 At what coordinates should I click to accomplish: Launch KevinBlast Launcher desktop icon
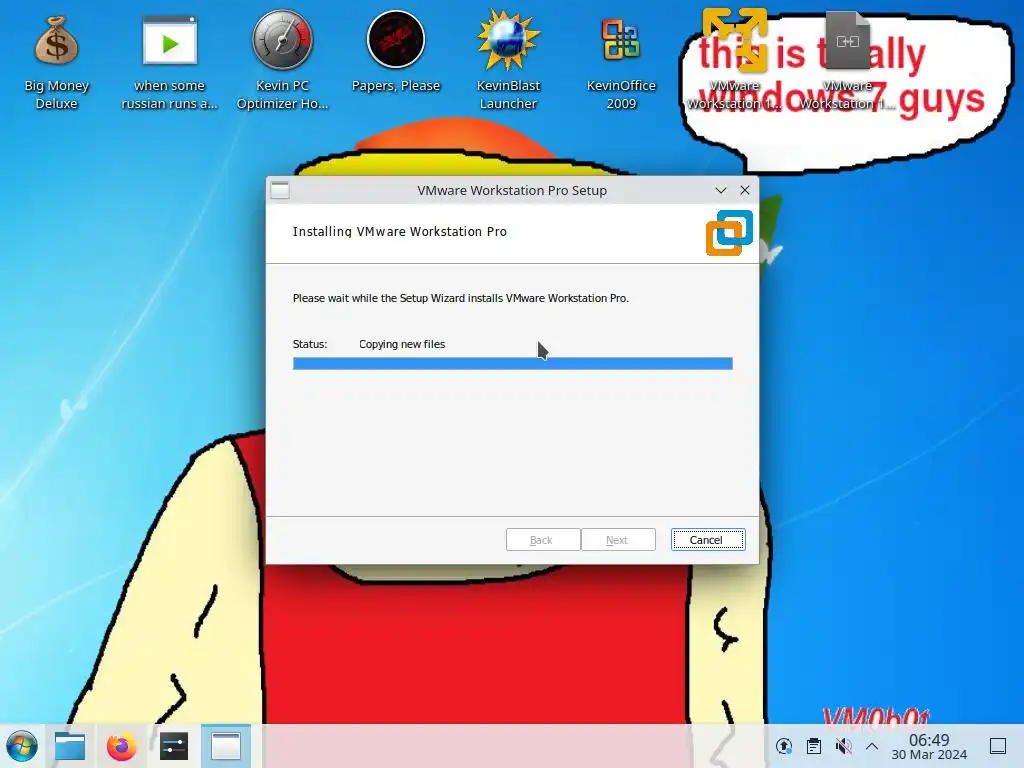pyautogui.click(x=508, y=62)
